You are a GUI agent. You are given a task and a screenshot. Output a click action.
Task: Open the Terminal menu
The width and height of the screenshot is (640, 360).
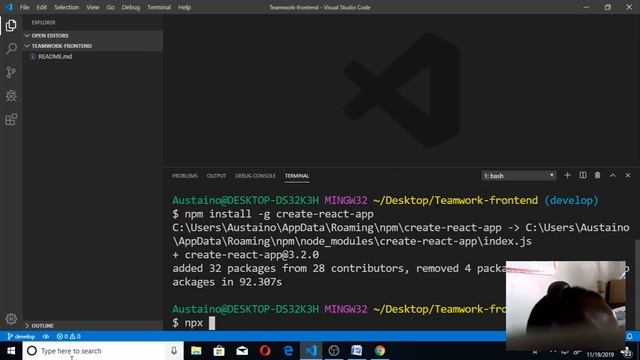[159, 7]
